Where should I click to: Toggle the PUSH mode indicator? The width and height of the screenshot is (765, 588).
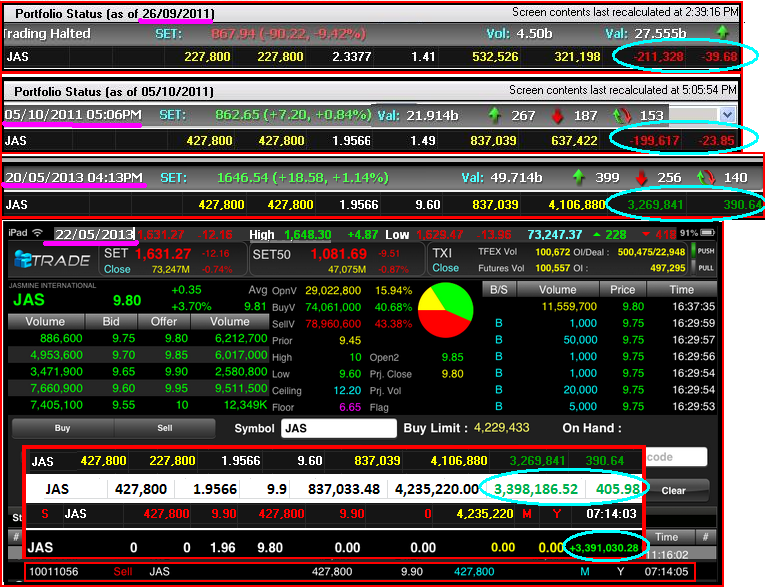tap(702, 251)
